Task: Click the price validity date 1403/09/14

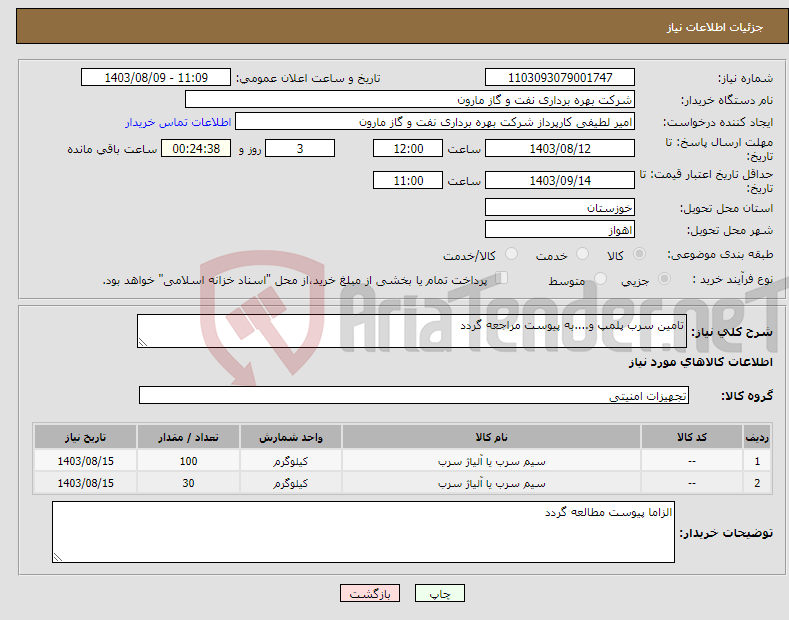Action: click(560, 180)
